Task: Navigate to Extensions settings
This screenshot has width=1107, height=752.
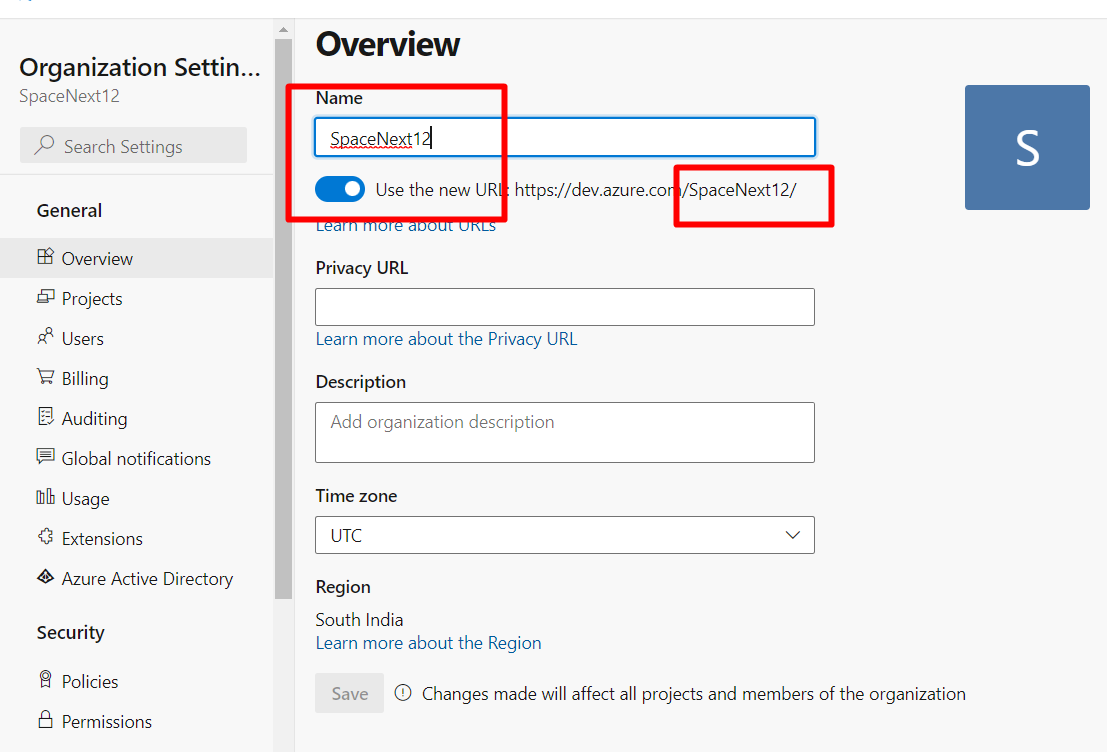Action: (x=136, y=539)
